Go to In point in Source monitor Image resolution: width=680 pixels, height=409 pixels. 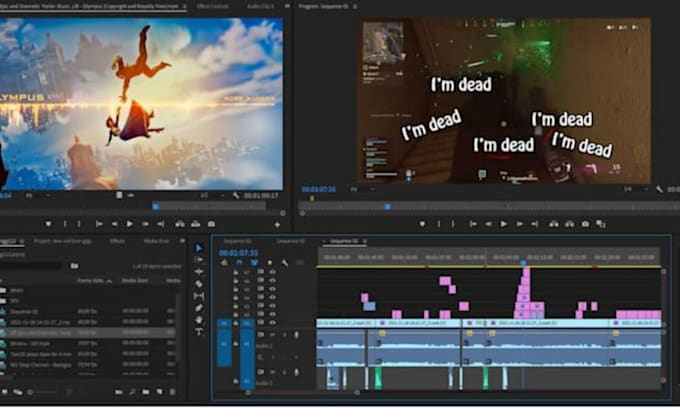[99, 224]
